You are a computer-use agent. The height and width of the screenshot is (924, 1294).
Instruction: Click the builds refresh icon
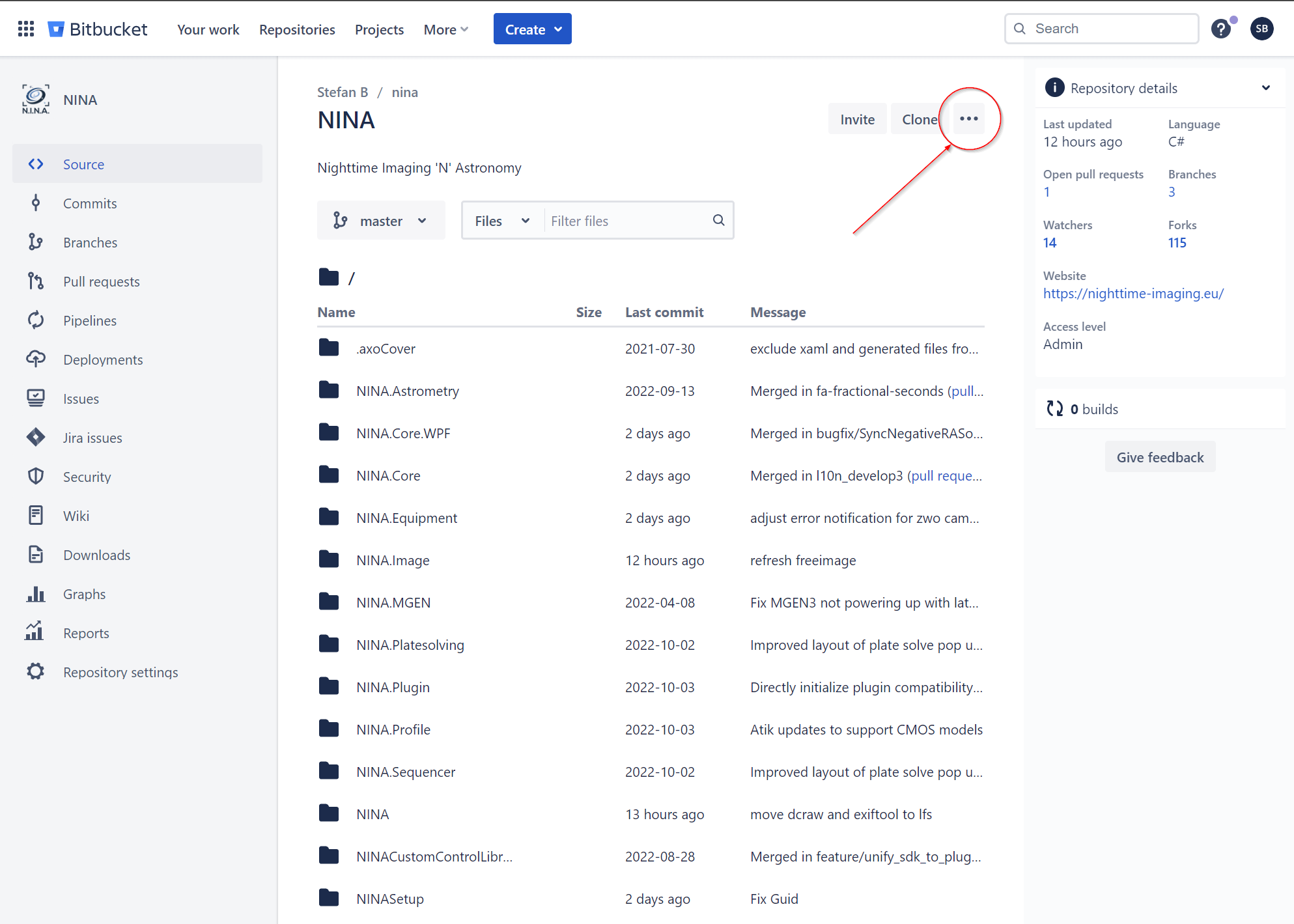click(x=1055, y=409)
